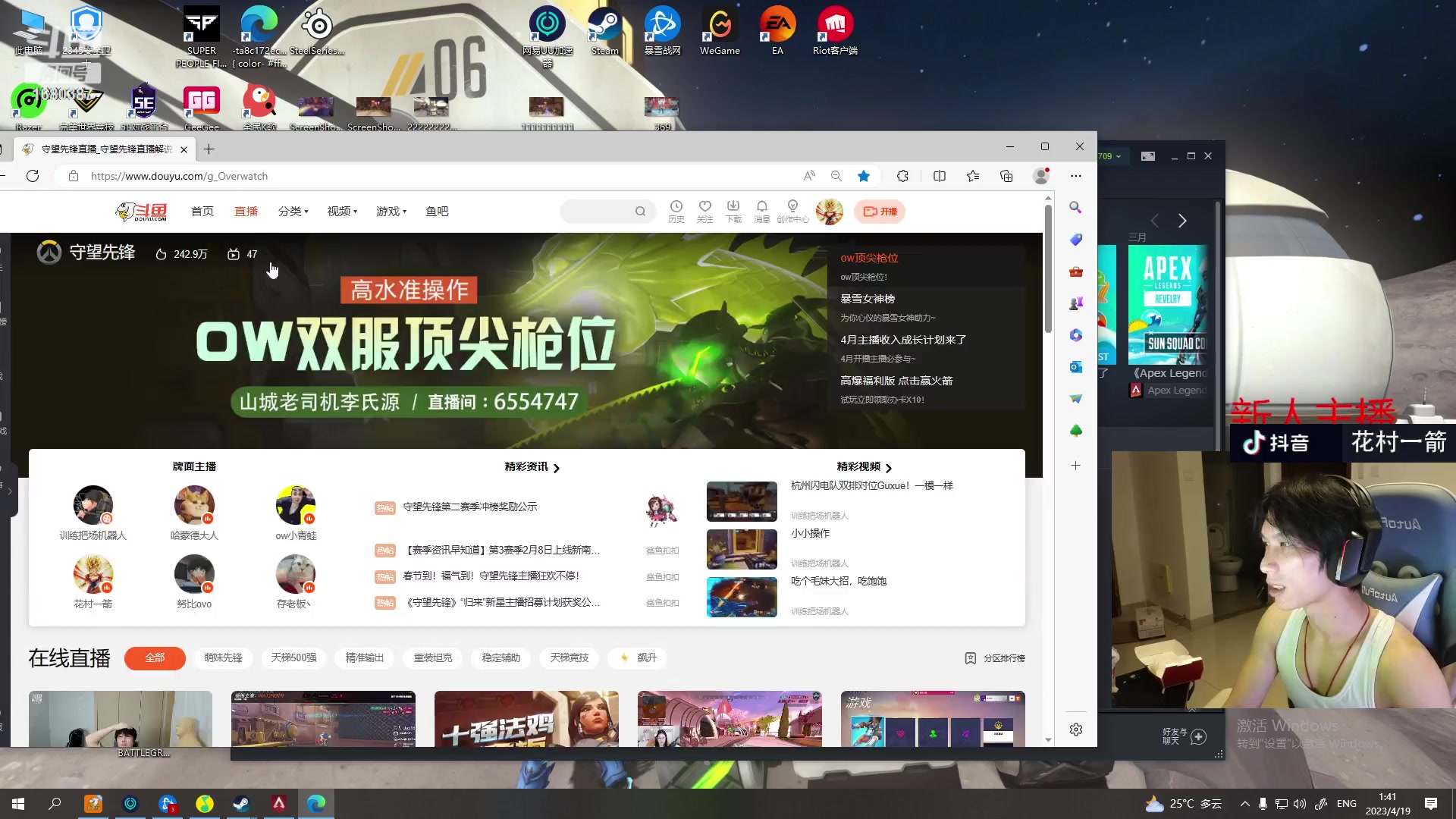Click the zoom magnifier in address bar
Screen dimensions: 1456x819
[836, 176]
